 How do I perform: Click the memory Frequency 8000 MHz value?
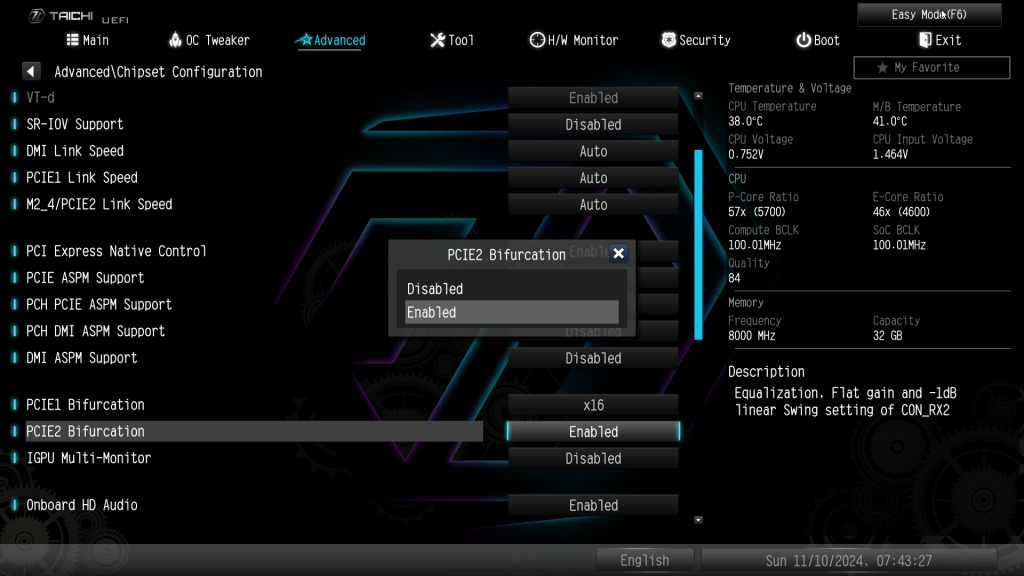[752, 336]
